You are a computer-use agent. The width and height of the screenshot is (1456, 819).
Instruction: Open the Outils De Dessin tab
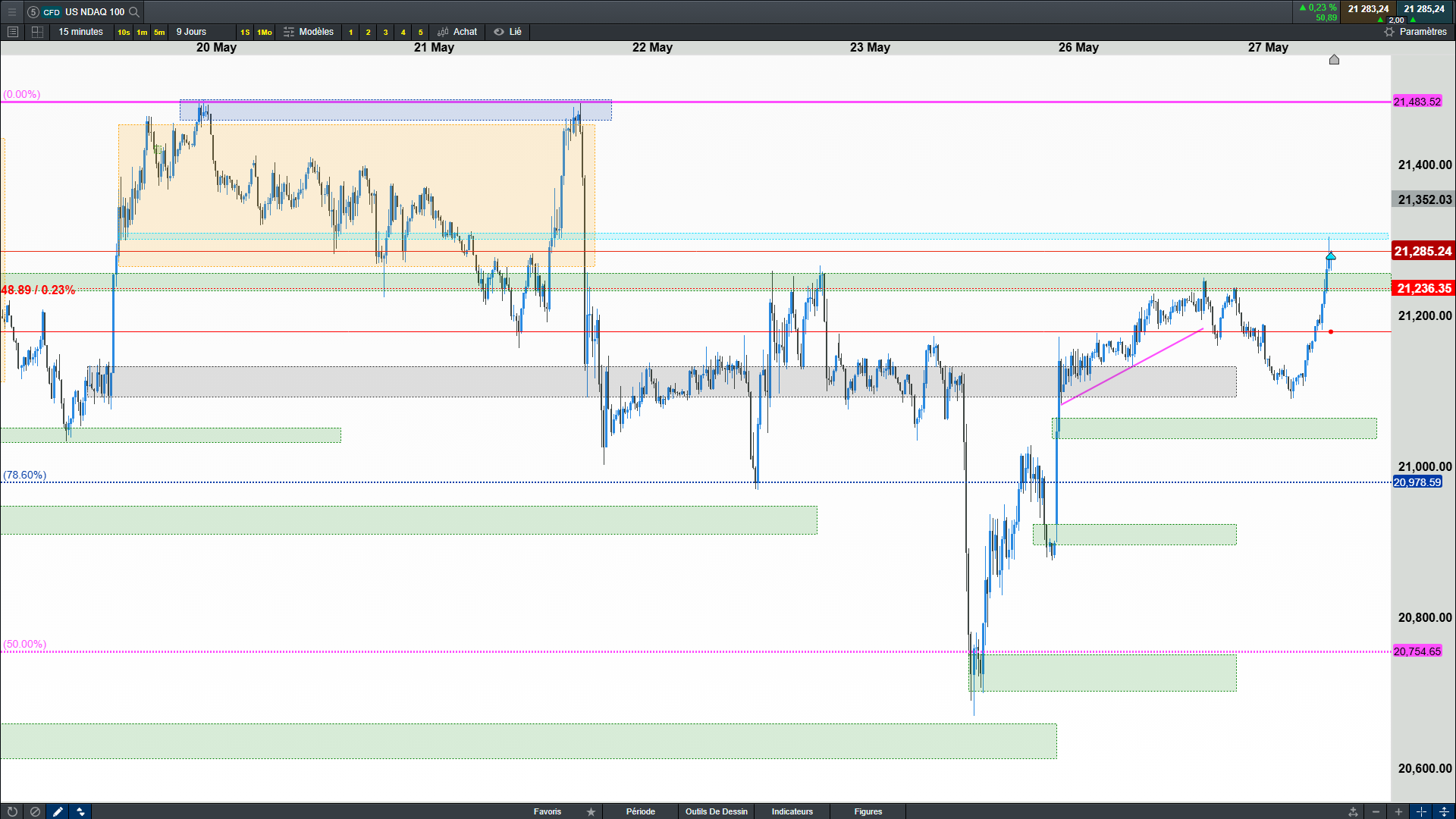coord(716,811)
